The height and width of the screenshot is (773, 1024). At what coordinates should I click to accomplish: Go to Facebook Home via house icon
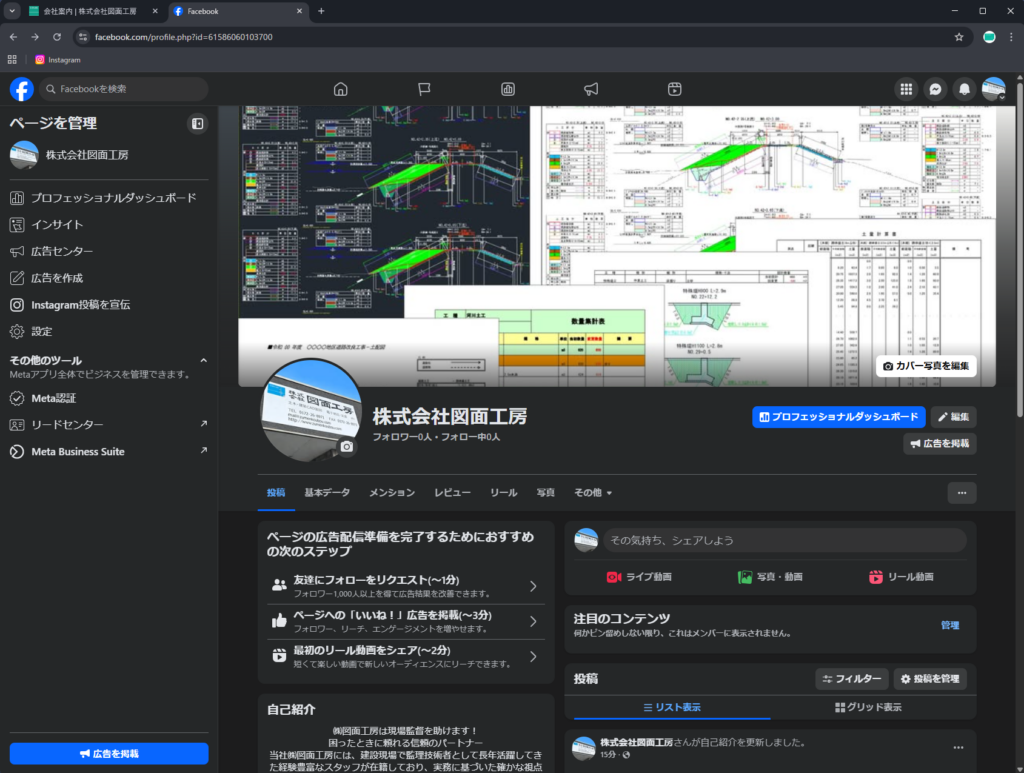pos(340,89)
